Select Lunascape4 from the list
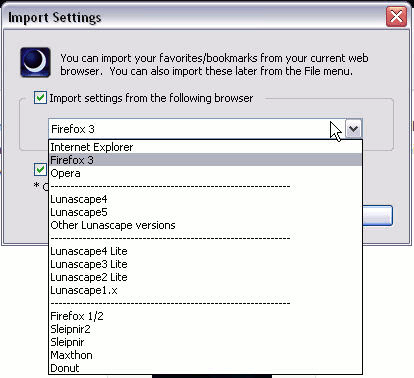The height and width of the screenshot is (378, 414). (x=205, y=199)
